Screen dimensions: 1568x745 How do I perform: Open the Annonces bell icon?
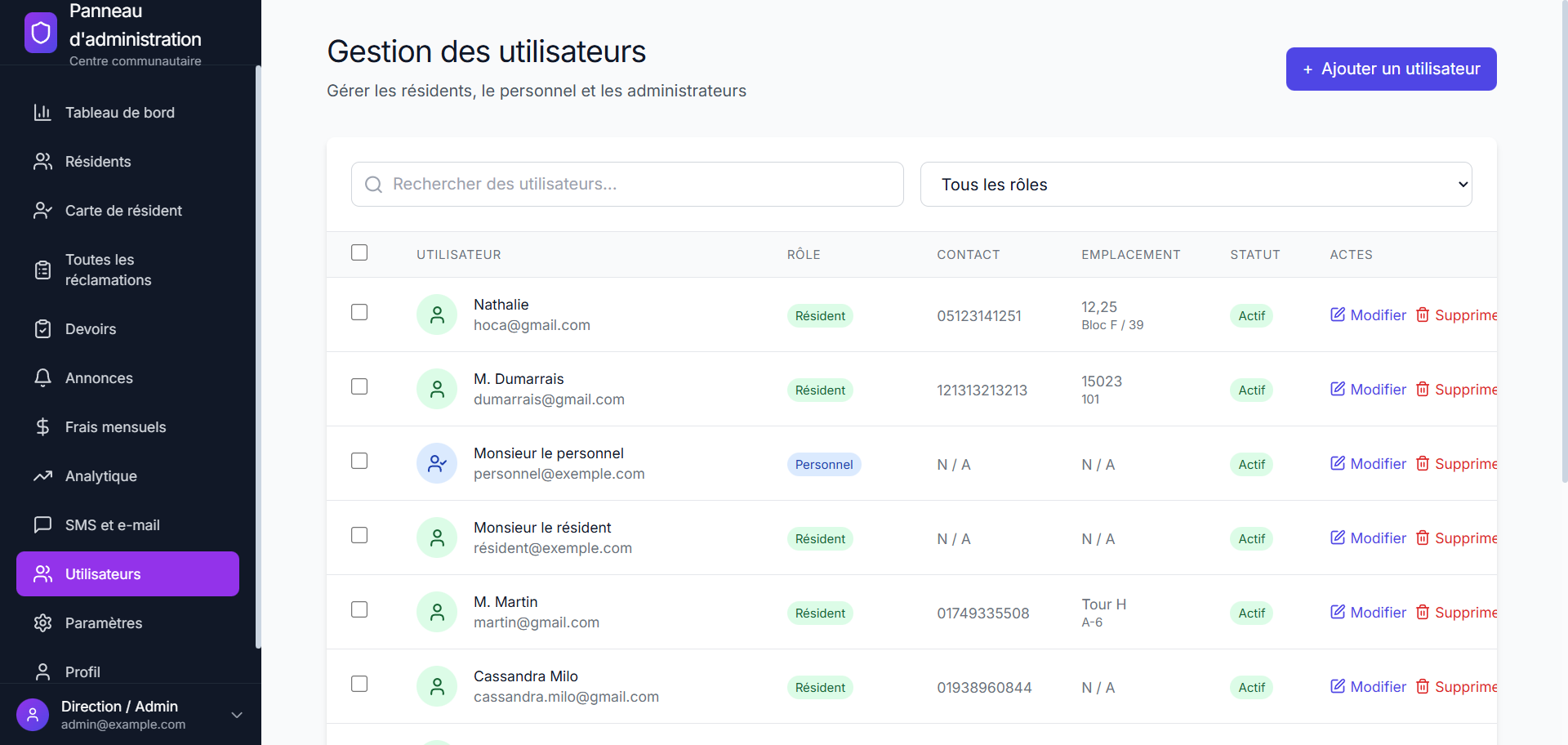click(x=42, y=377)
